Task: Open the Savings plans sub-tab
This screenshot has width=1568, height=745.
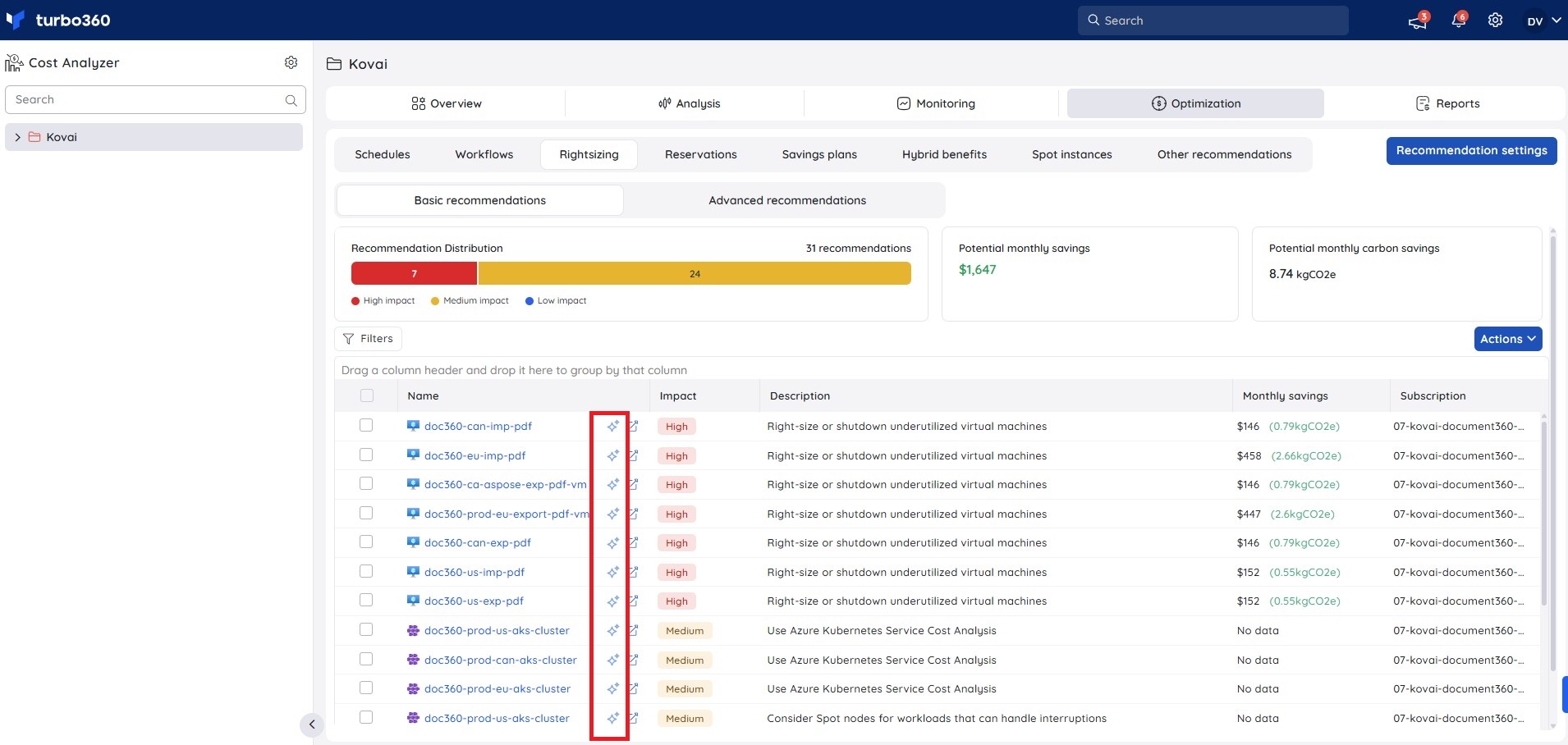Action: pos(819,154)
